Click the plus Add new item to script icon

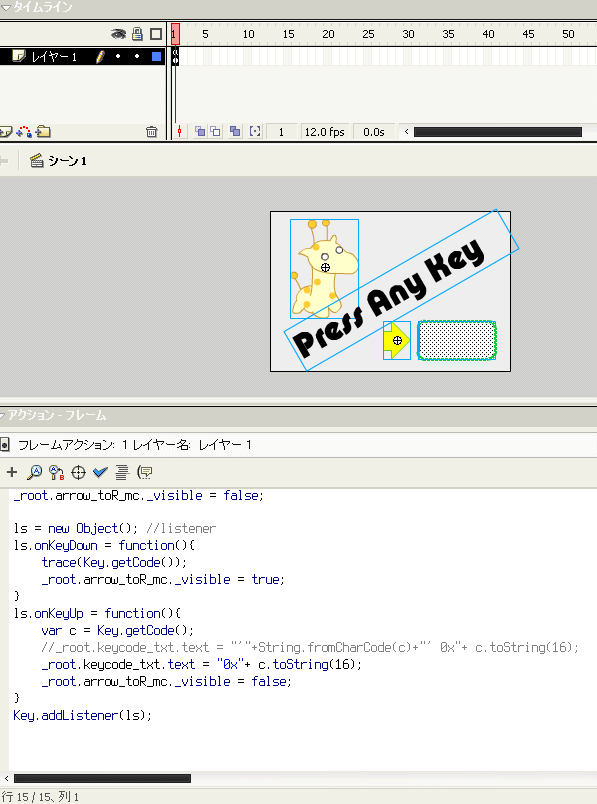(x=11, y=472)
